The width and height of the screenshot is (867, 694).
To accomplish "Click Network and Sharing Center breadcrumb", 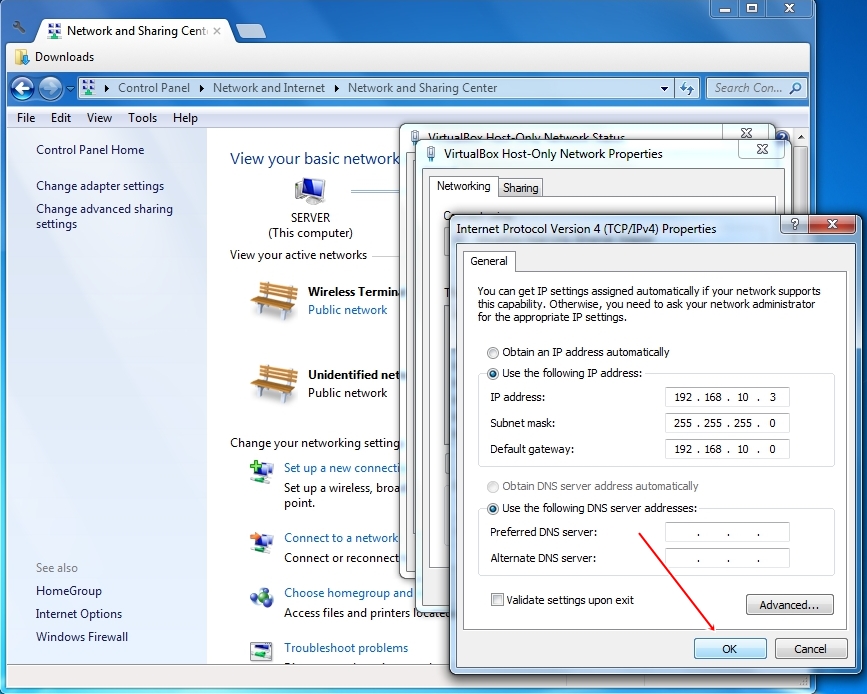I will click(x=422, y=88).
